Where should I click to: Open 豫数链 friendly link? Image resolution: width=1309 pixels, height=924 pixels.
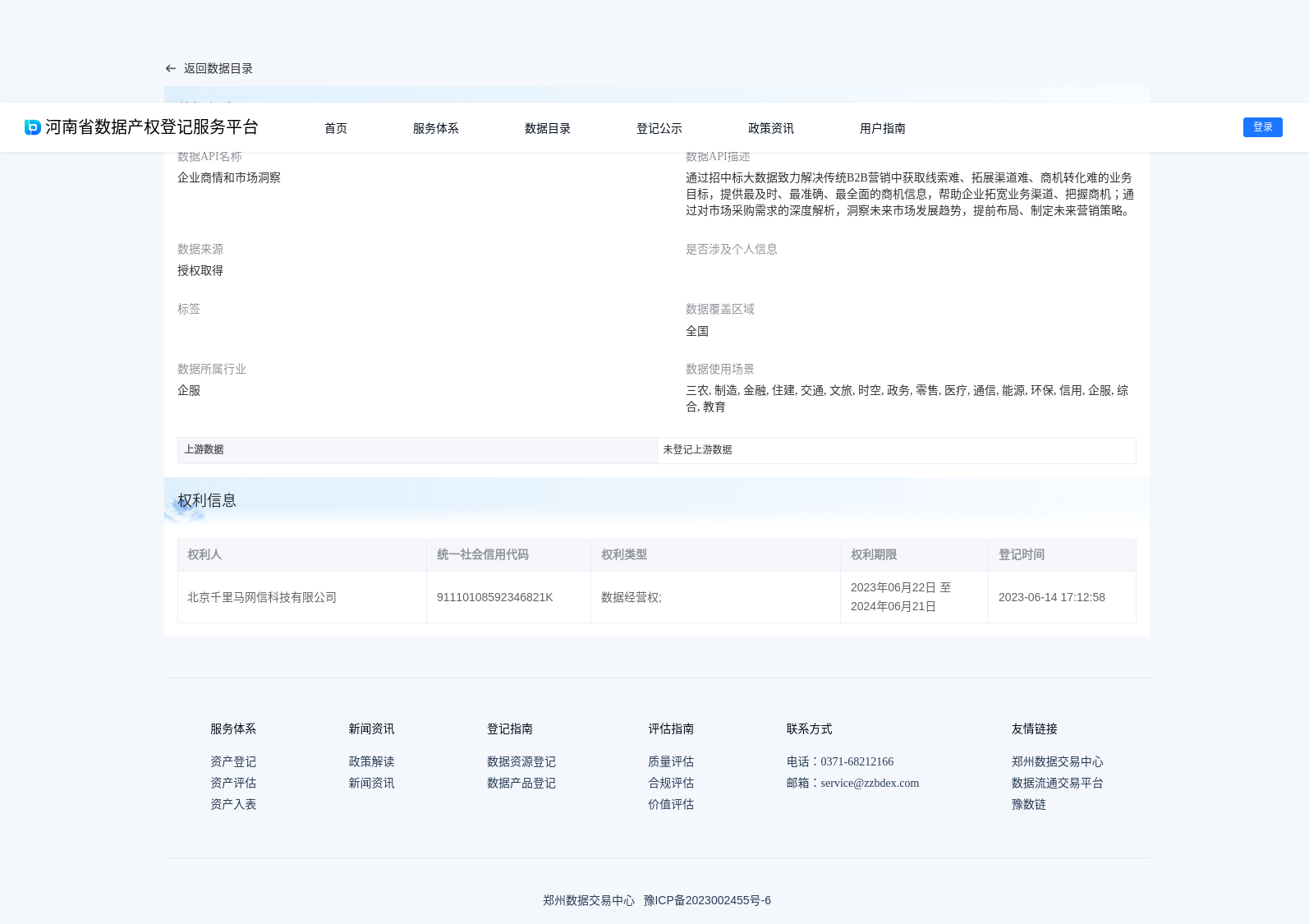click(x=1029, y=805)
